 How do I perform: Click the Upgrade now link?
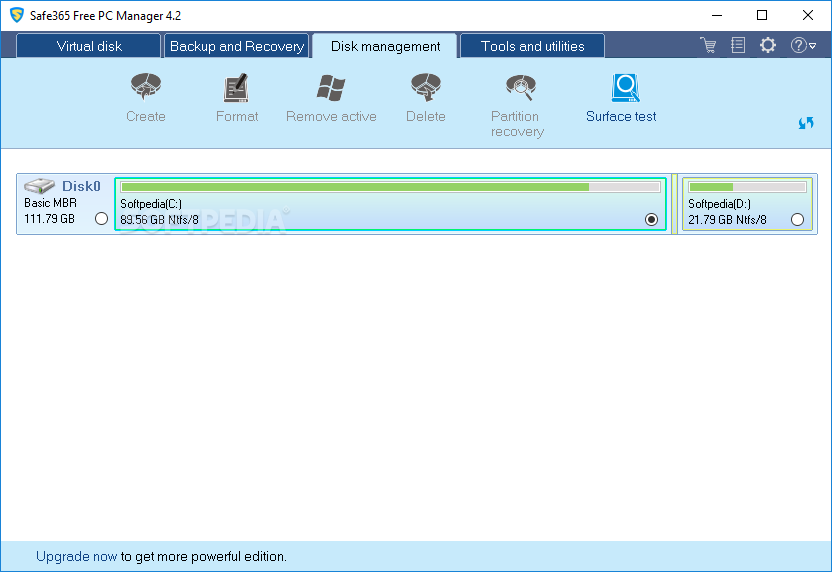coord(76,556)
